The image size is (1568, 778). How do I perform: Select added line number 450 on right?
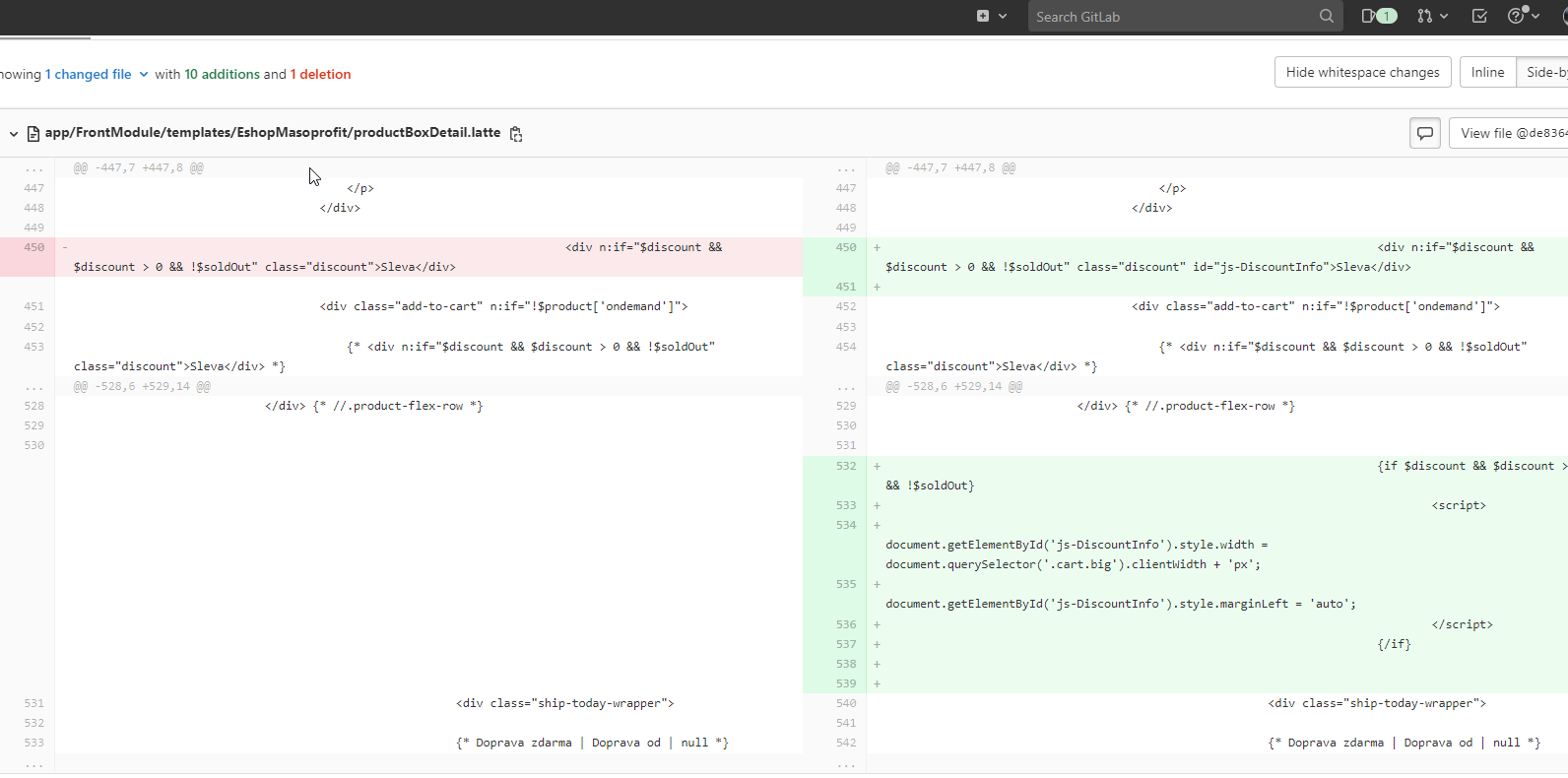(846, 247)
